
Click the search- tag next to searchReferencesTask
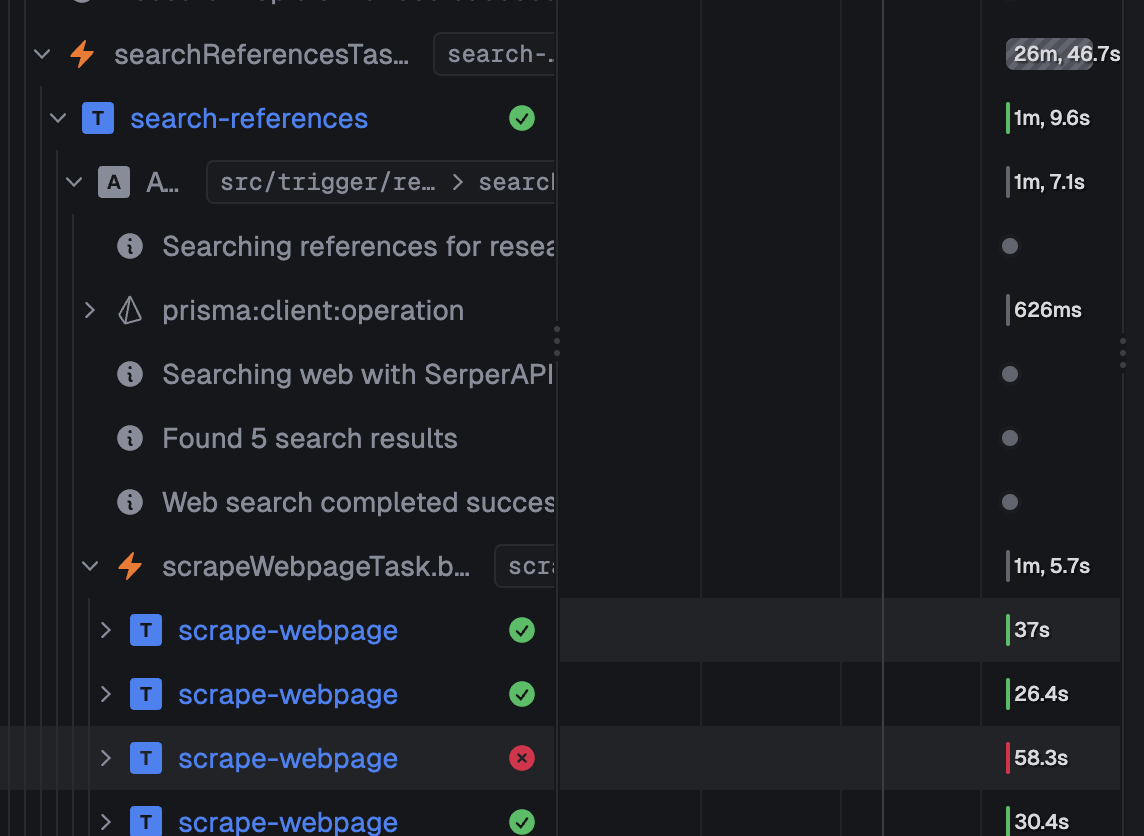click(x=495, y=54)
